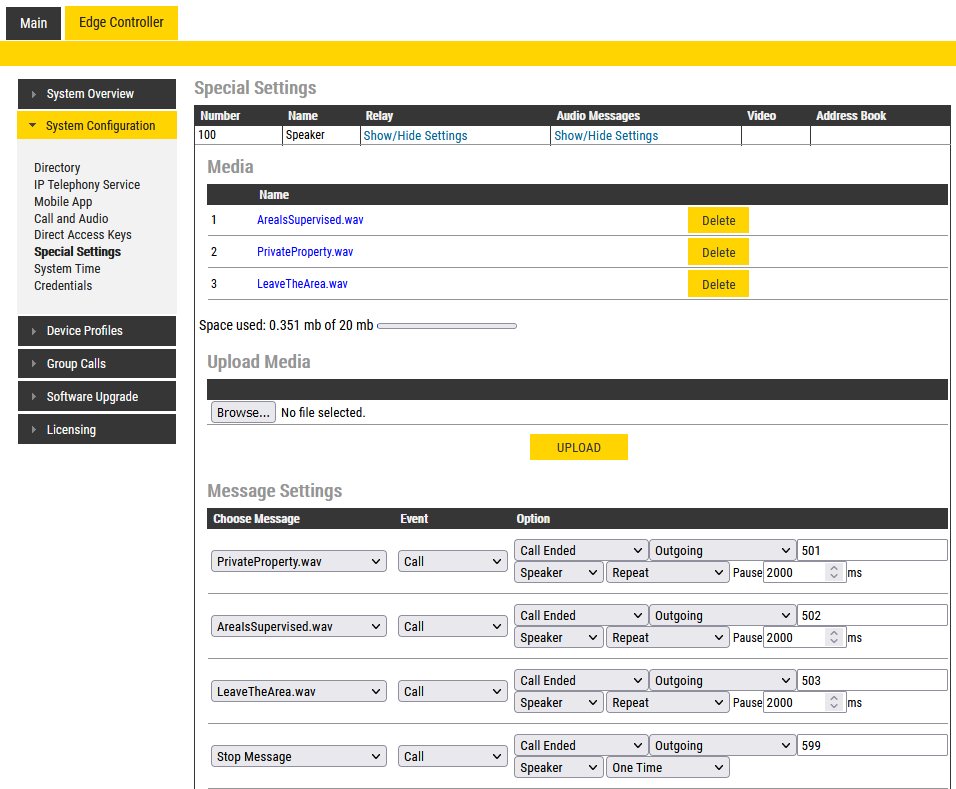Open the PrivateProperty.wav file link
956x789 pixels.
(x=305, y=252)
